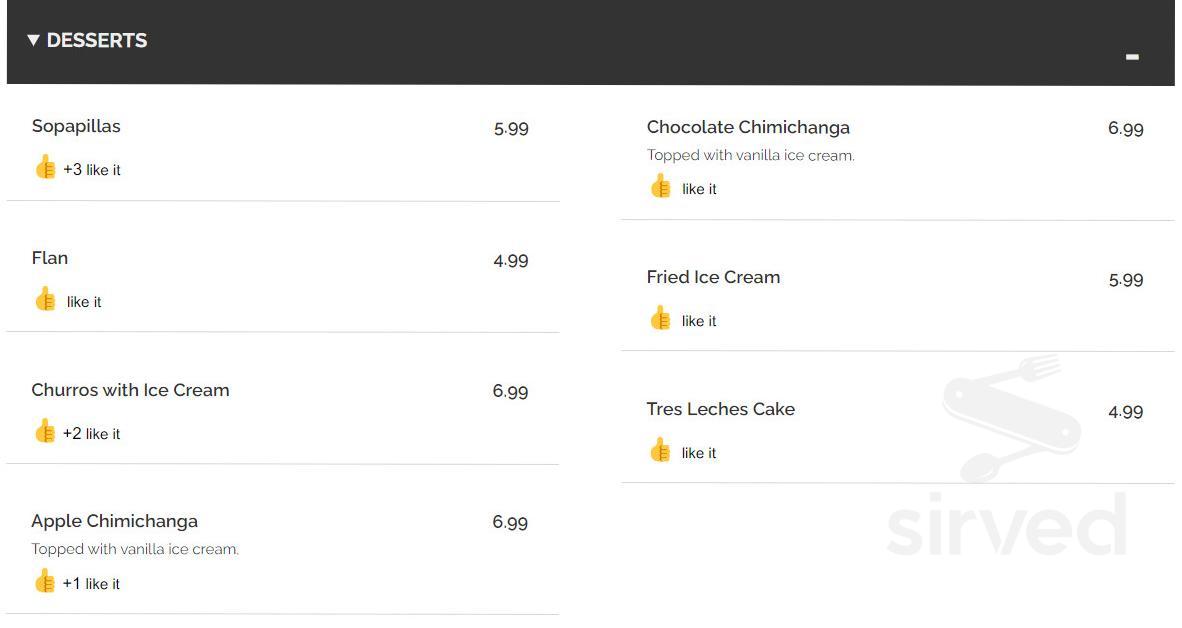Click the "+3 like it" text for Sopapillas
The width and height of the screenshot is (1182, 628).
click(x=92, y=170)
